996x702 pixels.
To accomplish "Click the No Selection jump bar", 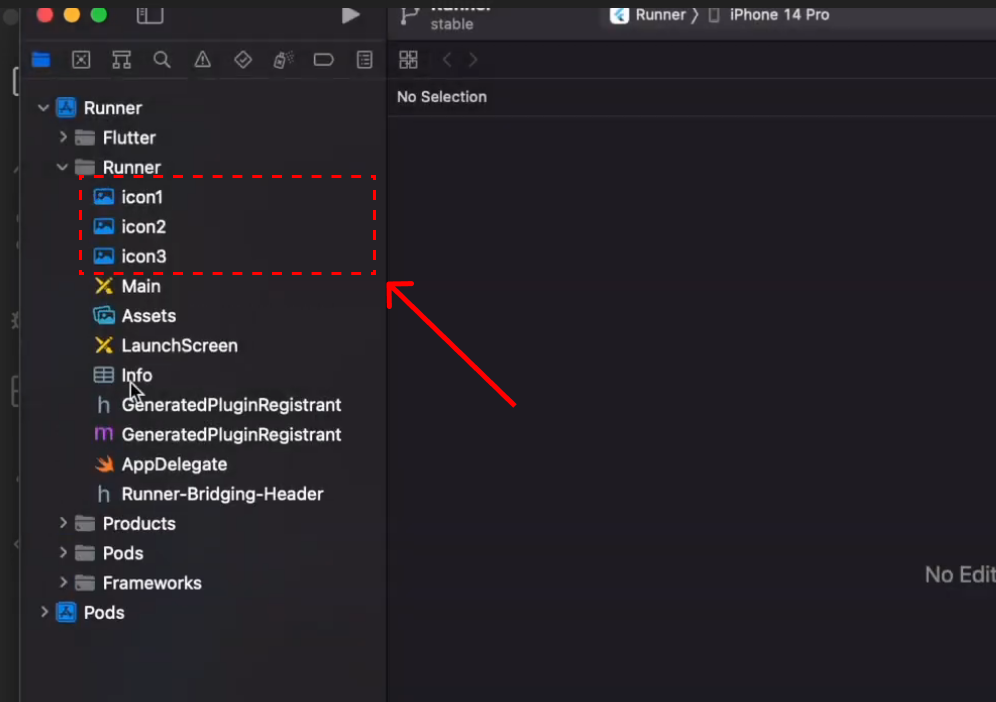I will (442, 97).
